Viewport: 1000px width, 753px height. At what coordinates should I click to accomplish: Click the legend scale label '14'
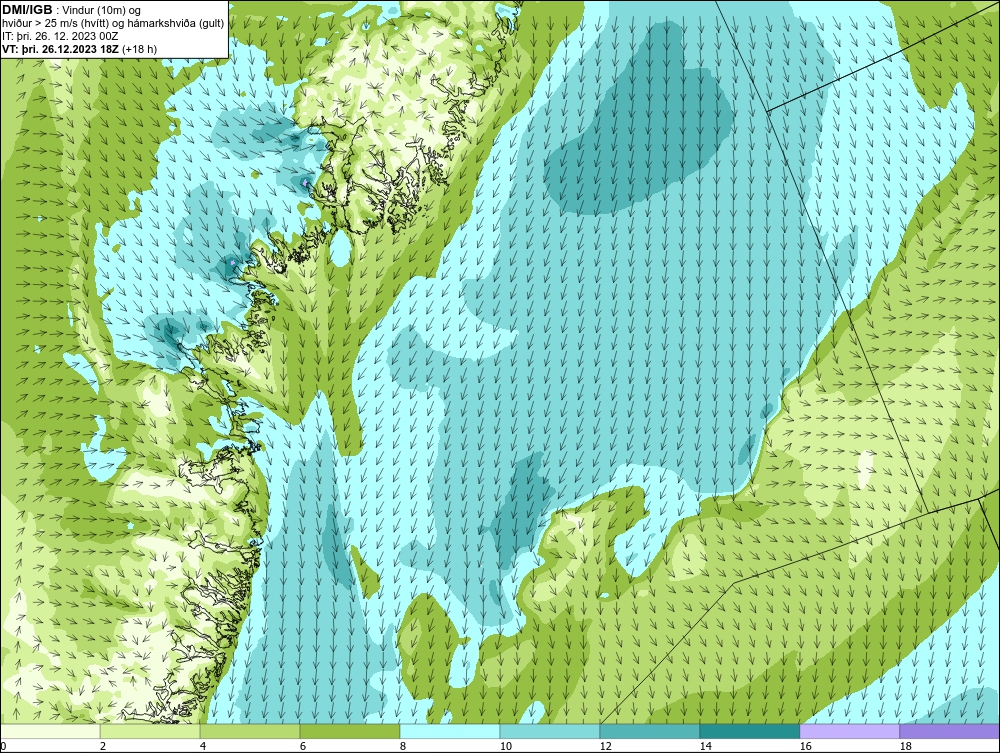pos(705,746)
